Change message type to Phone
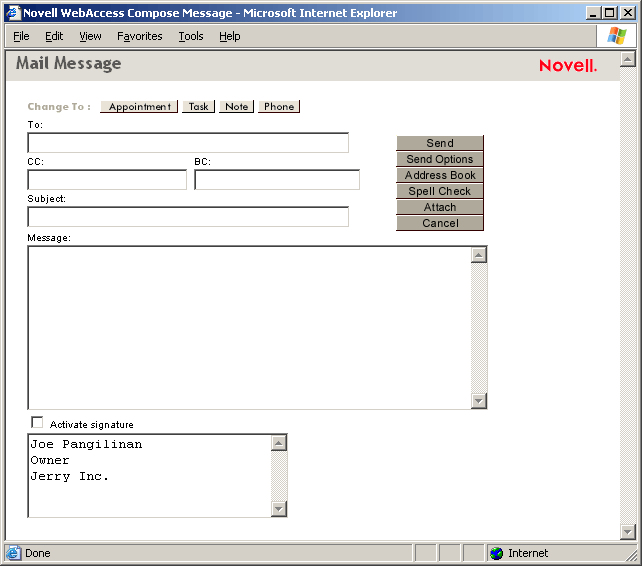This screenshot has width=642, height=566. pos(279,106)
